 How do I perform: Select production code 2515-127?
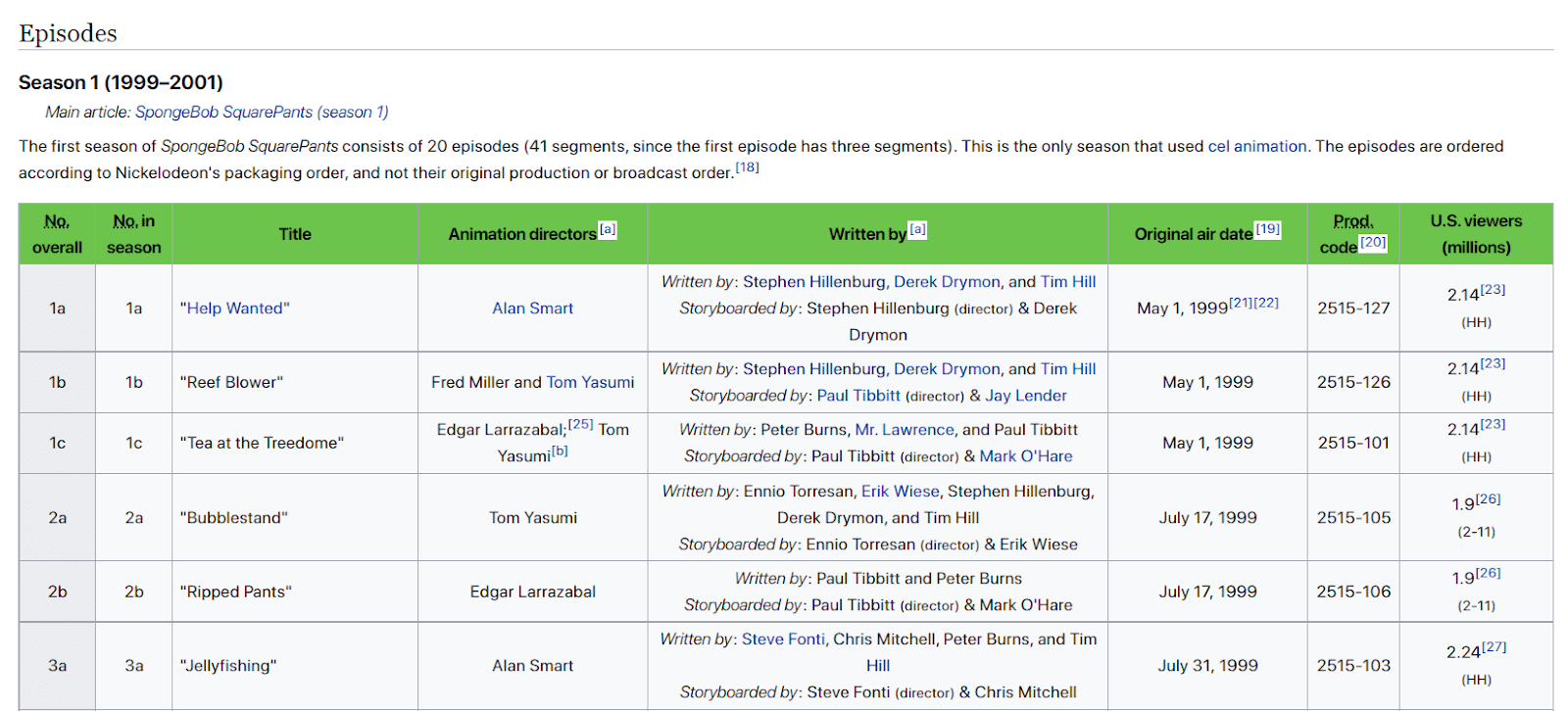(x=1353, y=308)
